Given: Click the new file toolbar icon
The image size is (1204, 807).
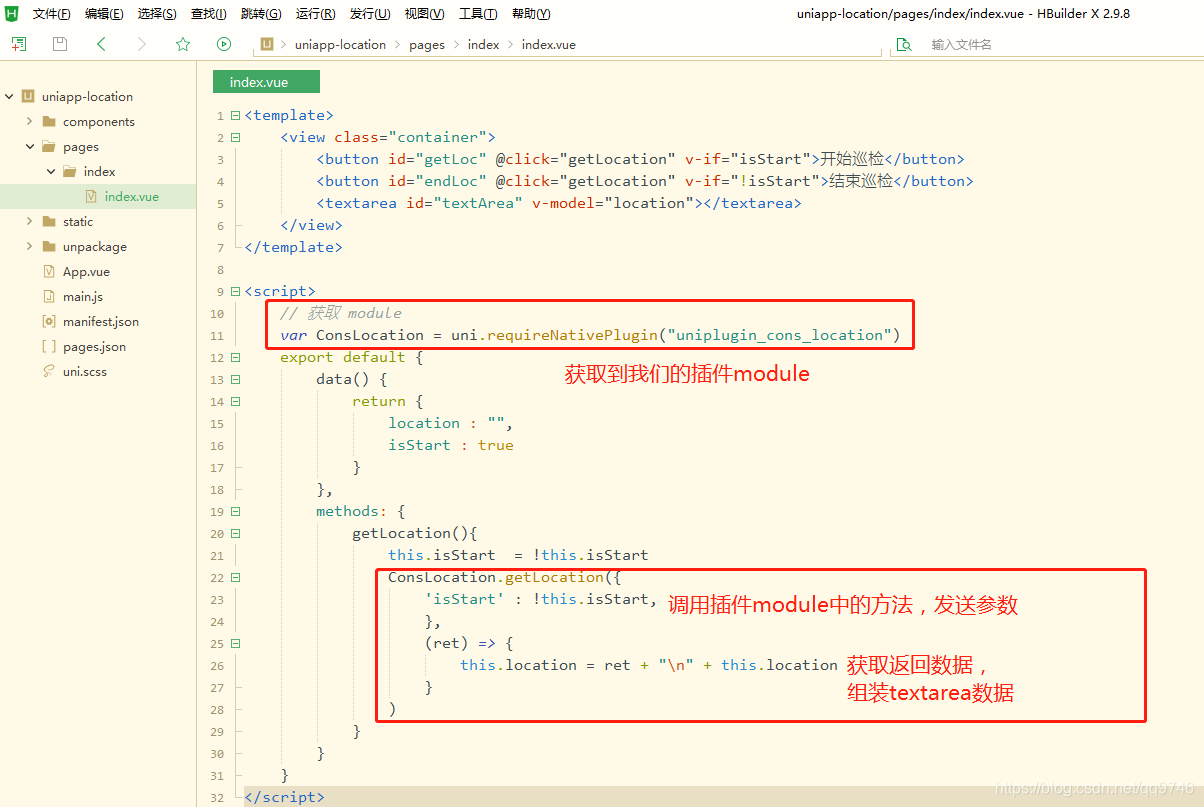Looking at the screenshot, I should pos(19,44).
